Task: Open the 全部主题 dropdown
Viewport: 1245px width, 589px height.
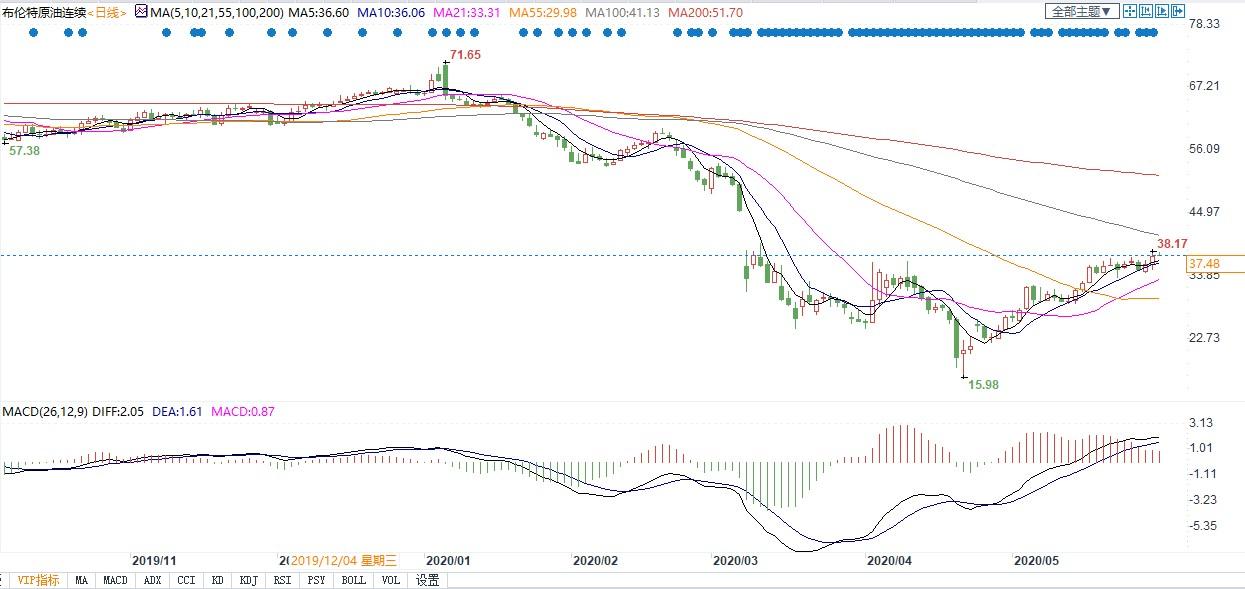Action: click(1080, 12)
